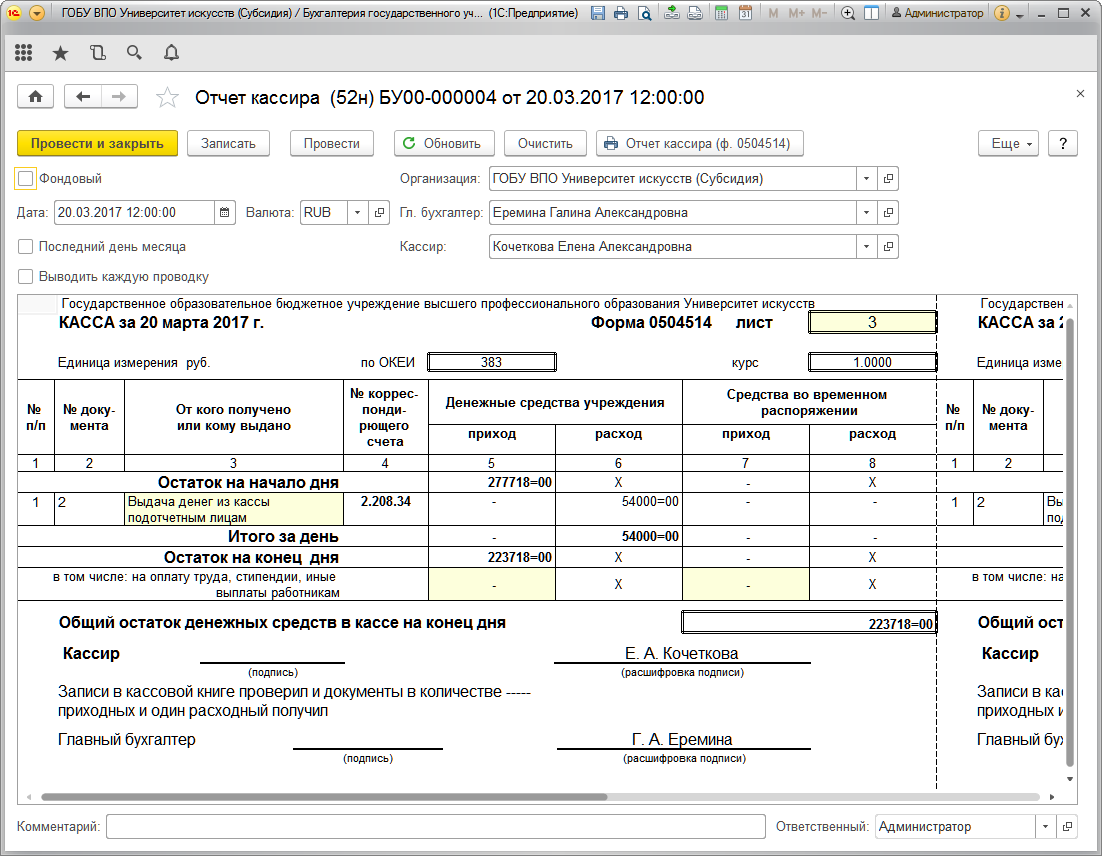1102x856 pixels.
Task: Toggle the panel layout icon
Action: (x=871, y=13)
